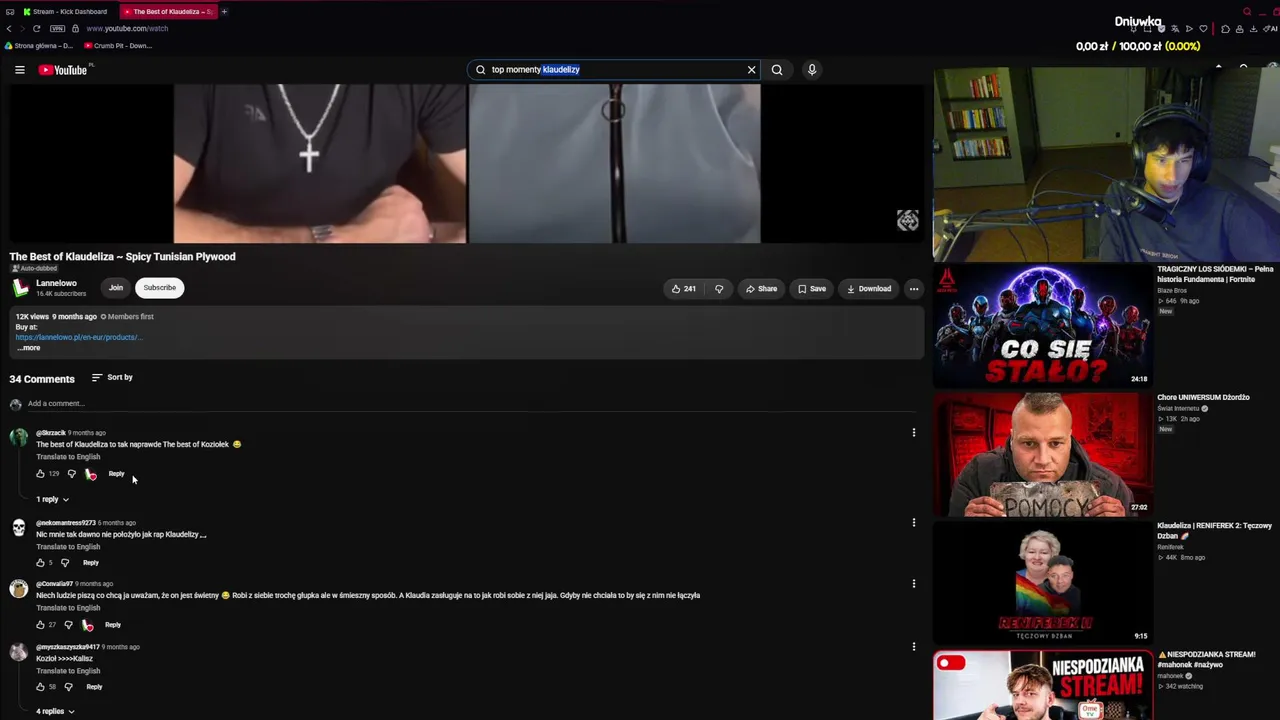Expand the '4 replies' thread

pyautogui.click(x=55, y=712)
